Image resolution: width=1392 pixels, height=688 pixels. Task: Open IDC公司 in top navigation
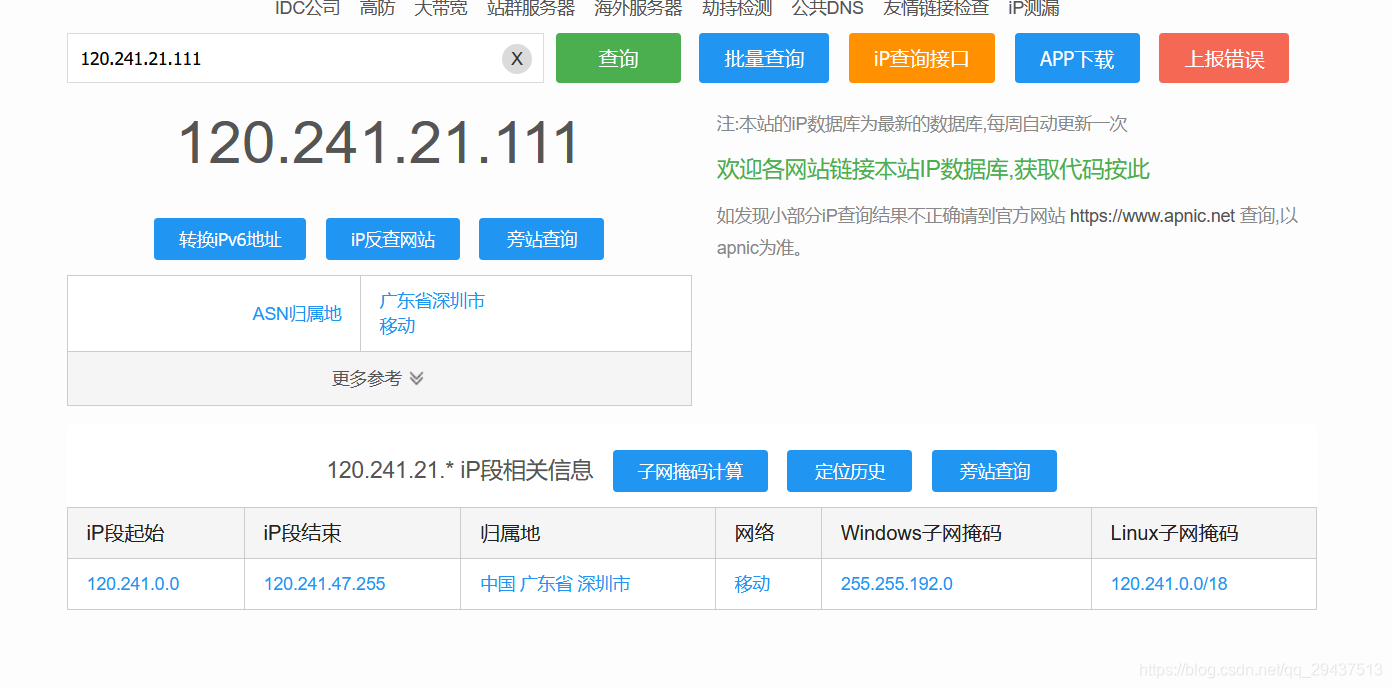(307, 8)
